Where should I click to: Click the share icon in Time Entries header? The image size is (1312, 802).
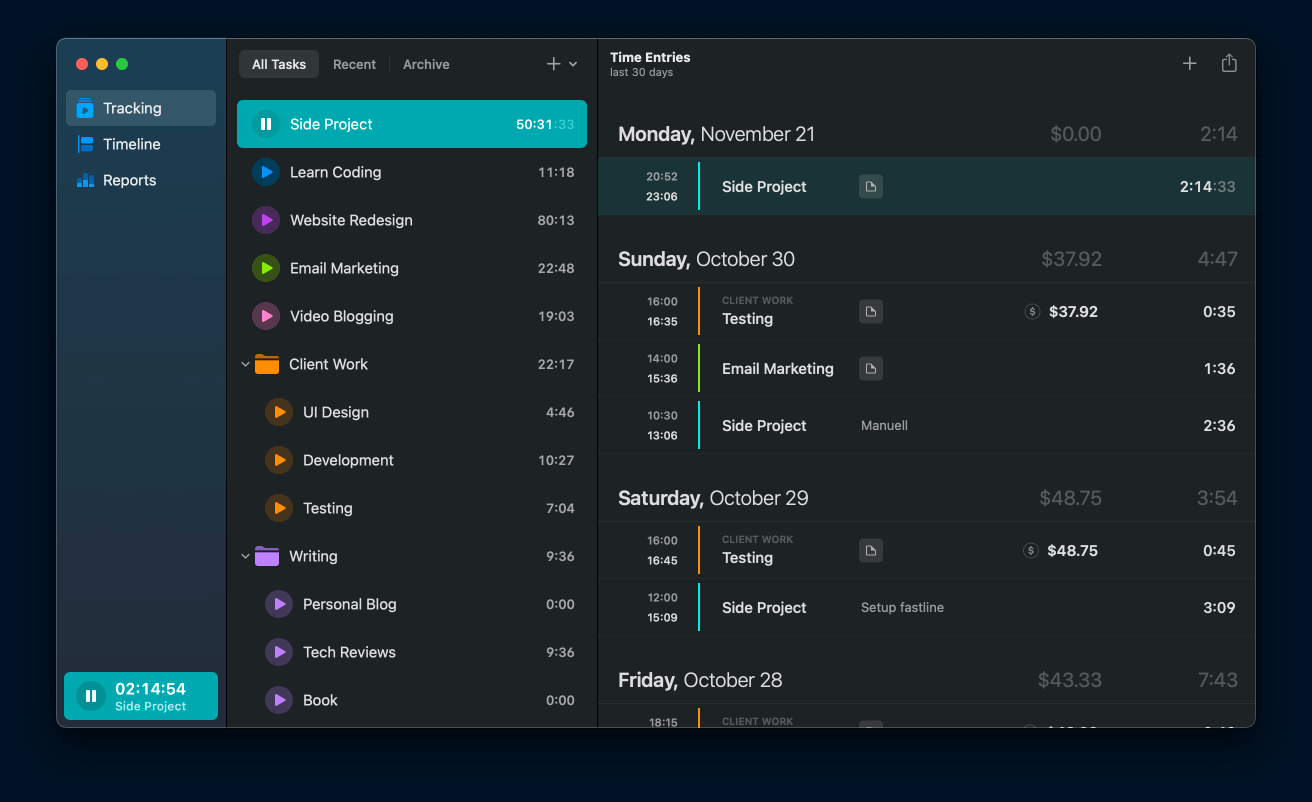coord(1229,64)
